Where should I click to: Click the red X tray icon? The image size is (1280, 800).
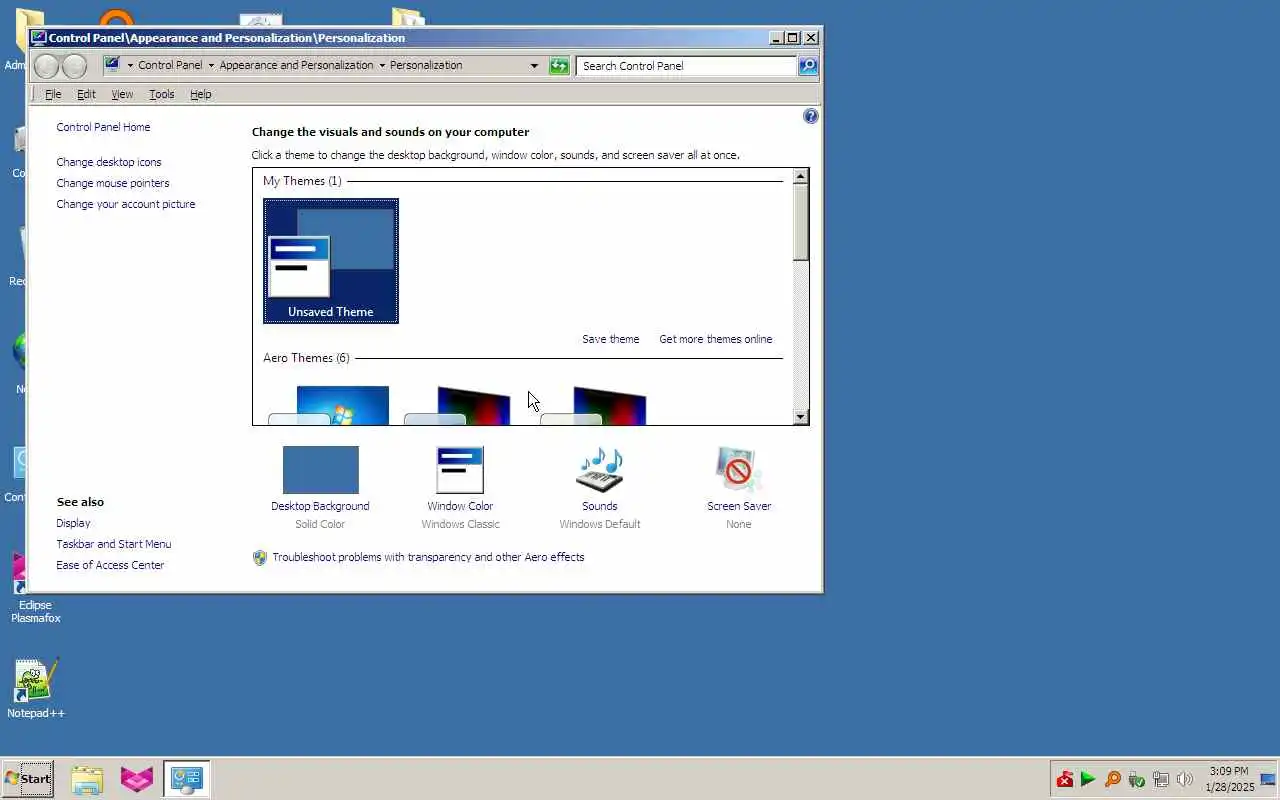click(1065, 779)
